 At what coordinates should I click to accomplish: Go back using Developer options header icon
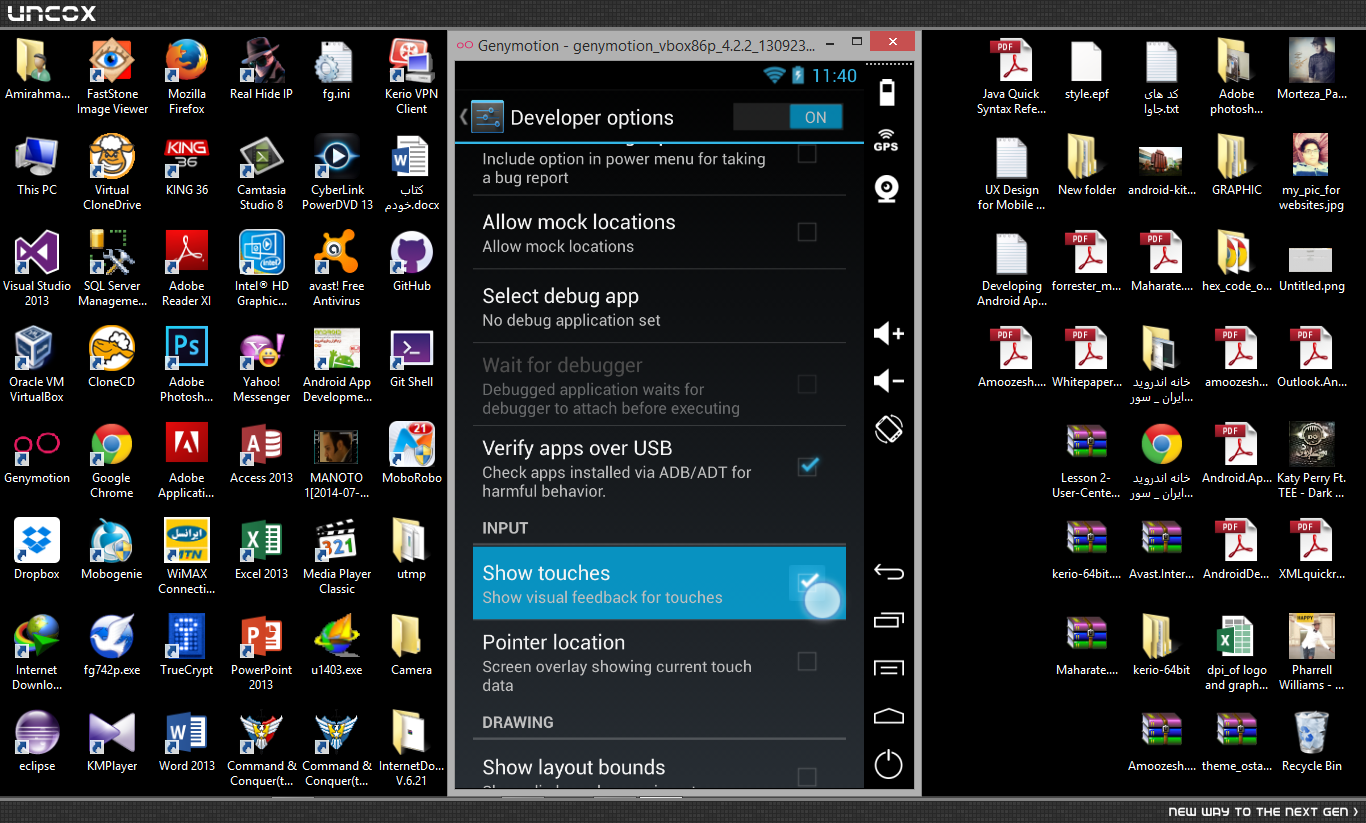pyautogui.click(x=481, y=117)
